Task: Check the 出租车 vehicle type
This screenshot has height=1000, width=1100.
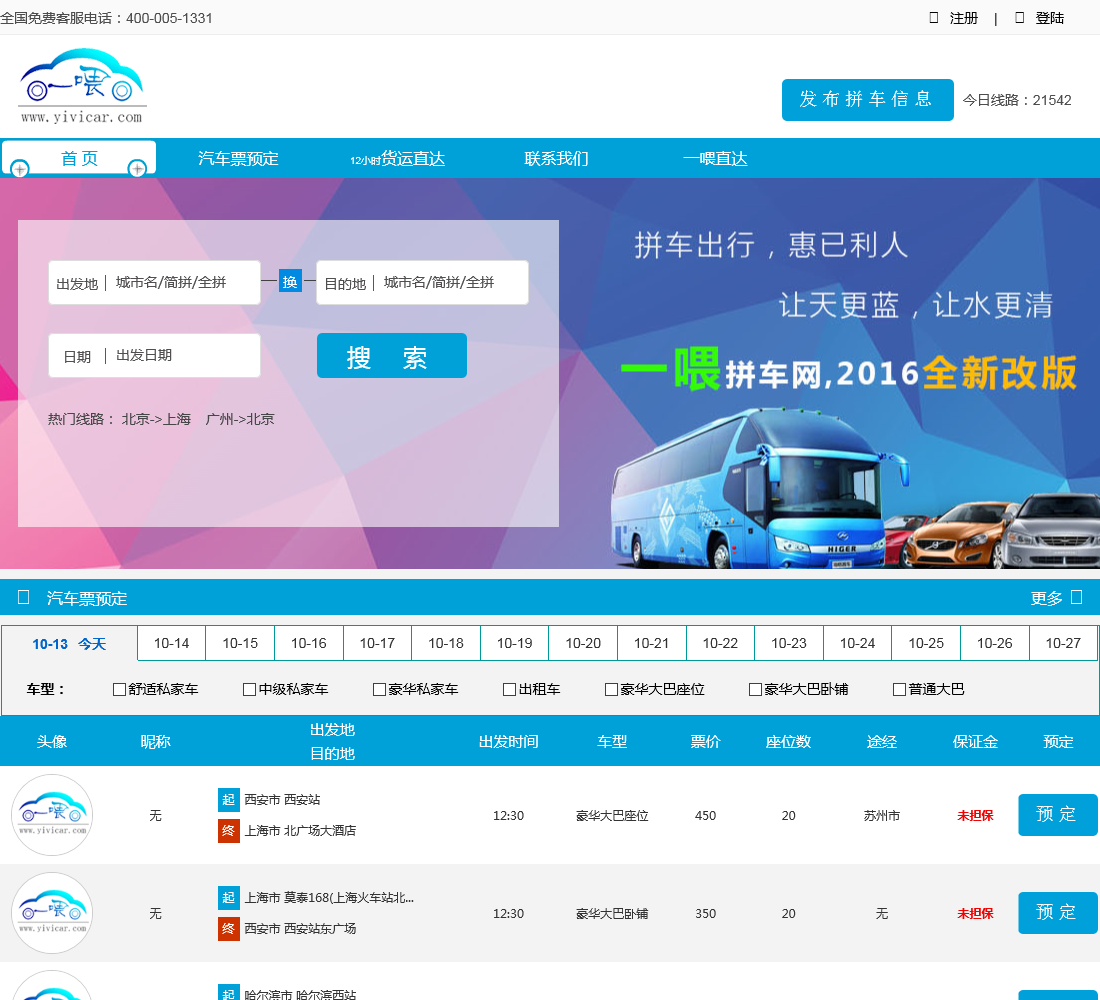Action: (x=509, y=690)
